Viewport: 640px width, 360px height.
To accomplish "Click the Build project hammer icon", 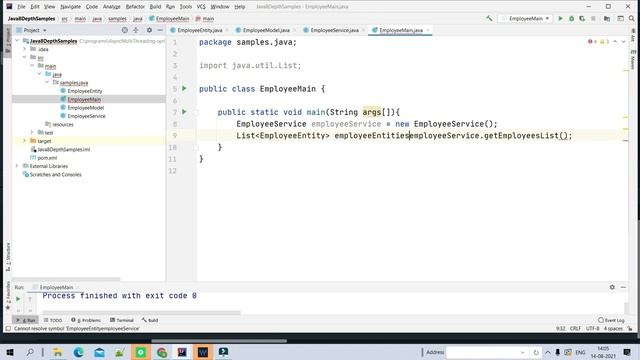I will click(x=489, y=18).
